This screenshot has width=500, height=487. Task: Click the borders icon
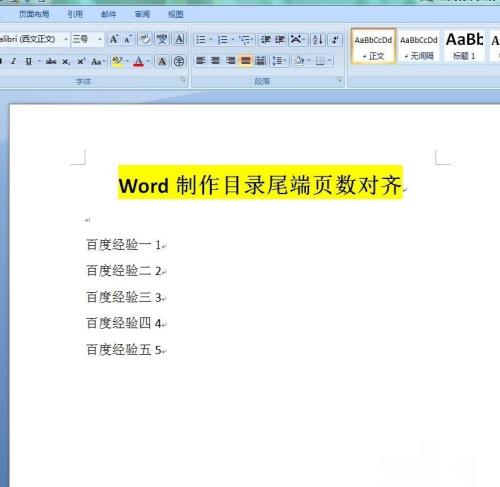pyautogui.click(x=320, y=61)
